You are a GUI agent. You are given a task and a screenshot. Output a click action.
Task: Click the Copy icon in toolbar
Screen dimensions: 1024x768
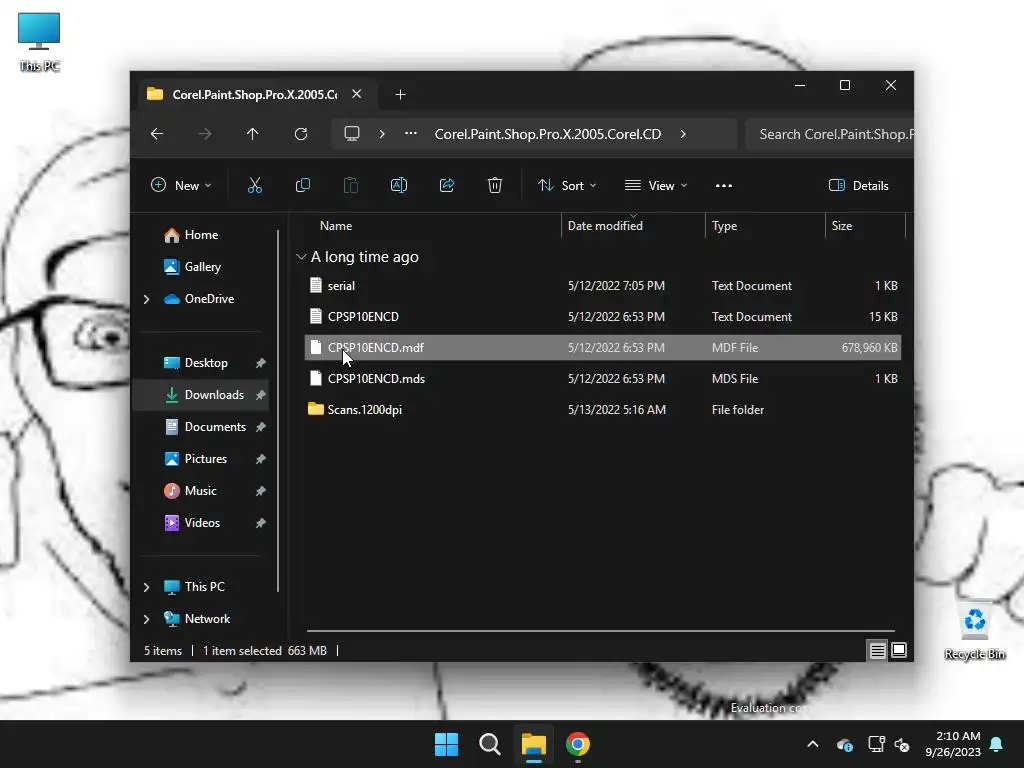click(x=302, y=185)
